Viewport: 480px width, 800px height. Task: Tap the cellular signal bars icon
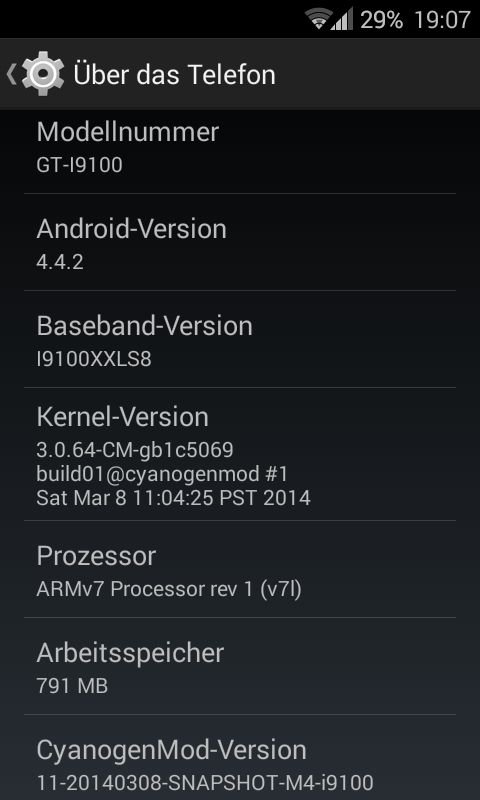[342, 18]
